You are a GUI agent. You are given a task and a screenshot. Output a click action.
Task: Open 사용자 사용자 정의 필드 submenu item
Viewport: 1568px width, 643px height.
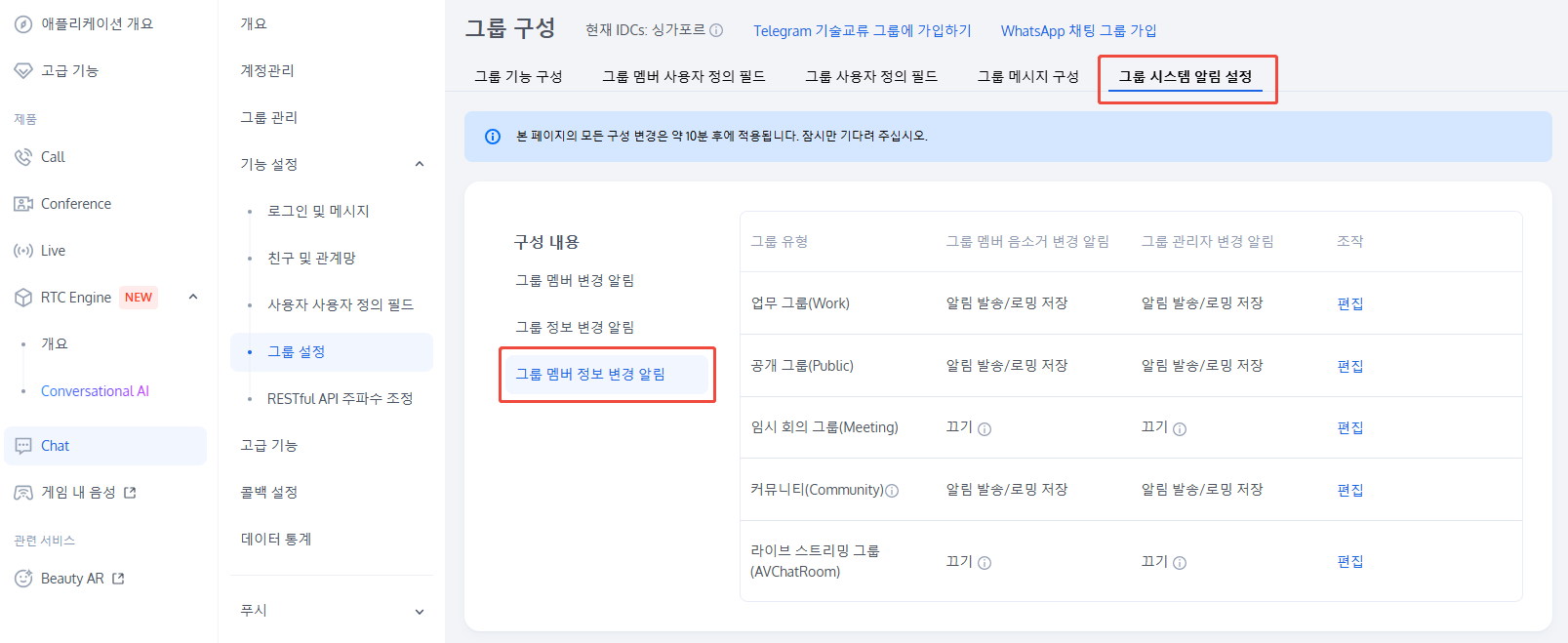(x=341, y=304)
